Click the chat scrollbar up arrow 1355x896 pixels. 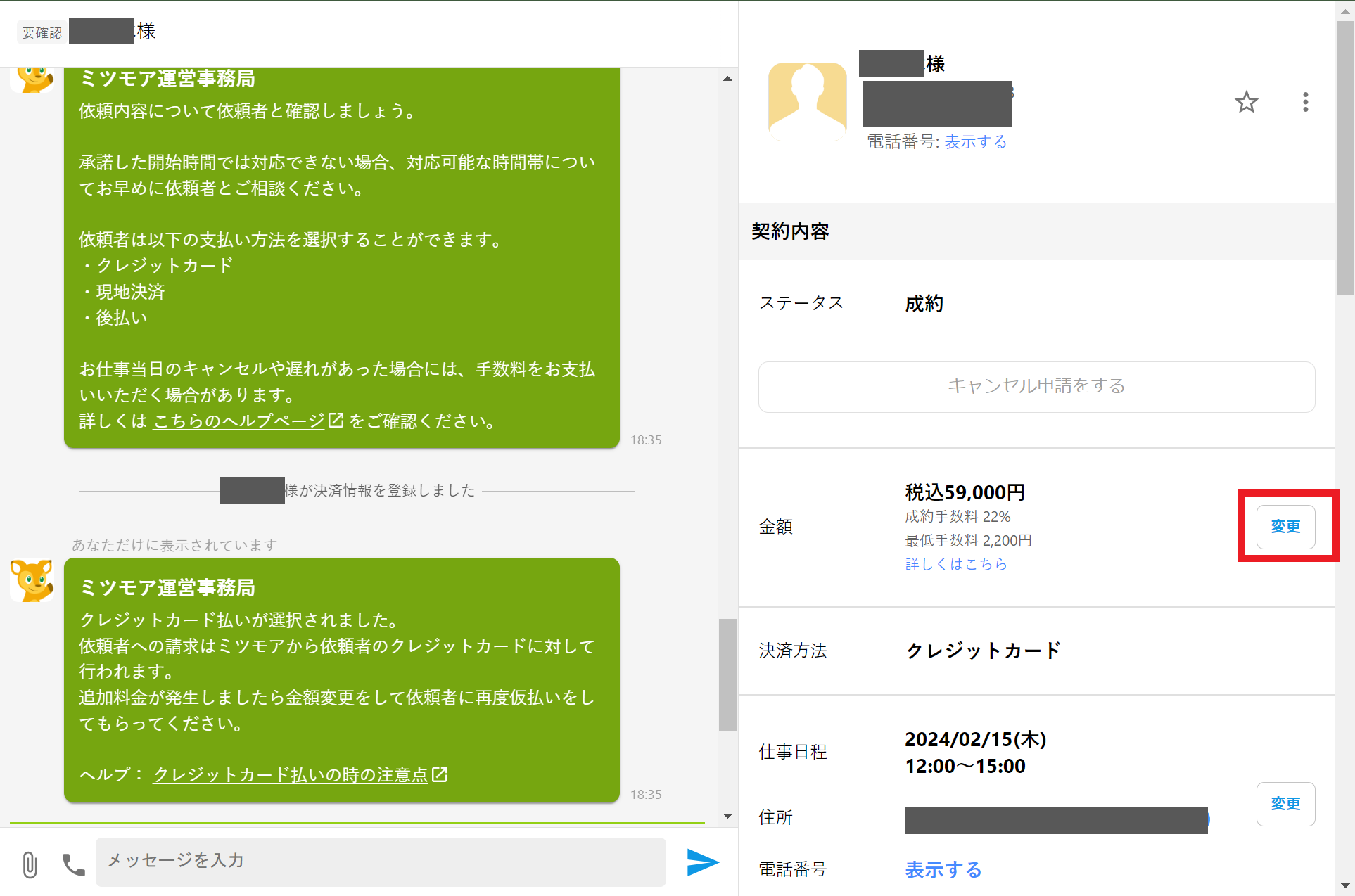point(727,79)
